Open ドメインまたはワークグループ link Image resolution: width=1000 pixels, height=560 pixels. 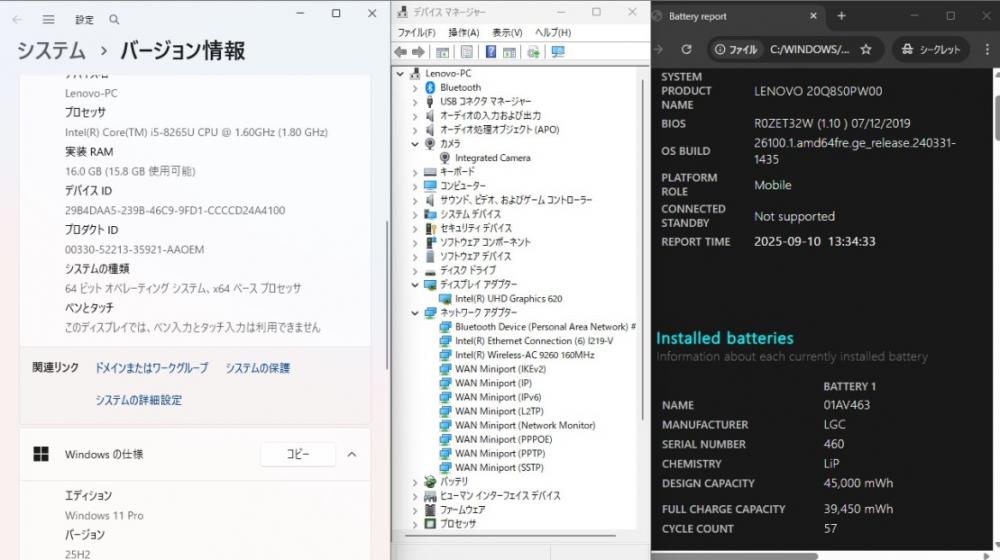coord(151,368)
